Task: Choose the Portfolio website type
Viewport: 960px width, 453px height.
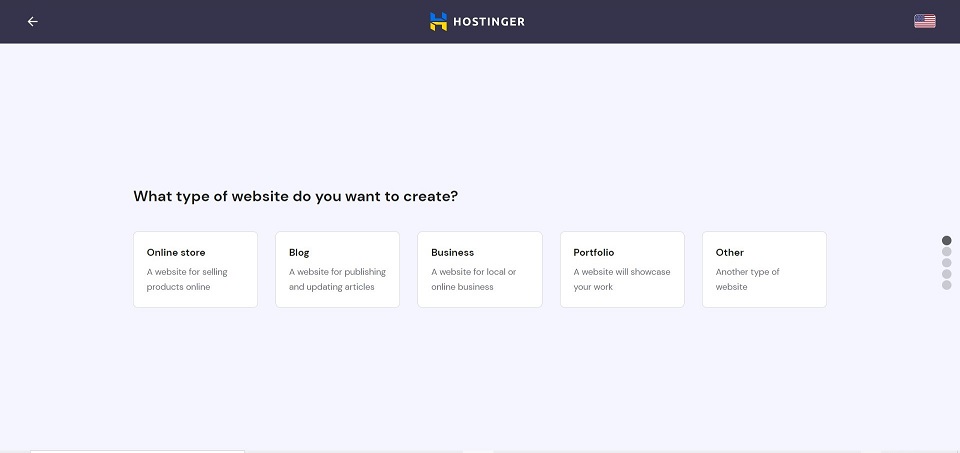Action: (x=622, y=269)
